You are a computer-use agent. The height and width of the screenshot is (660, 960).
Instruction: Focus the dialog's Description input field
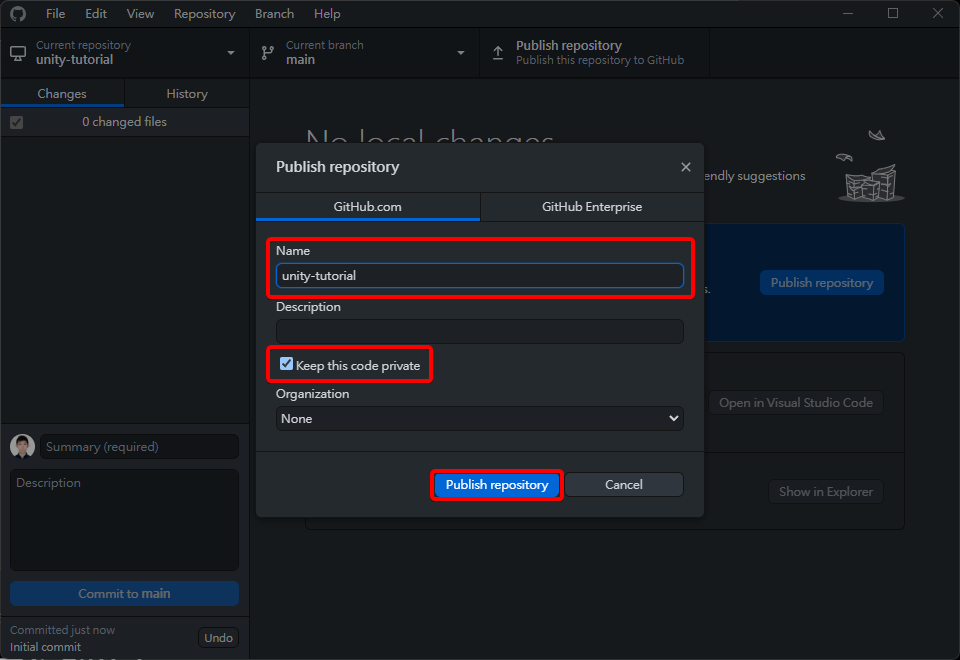tap(479, 331)
